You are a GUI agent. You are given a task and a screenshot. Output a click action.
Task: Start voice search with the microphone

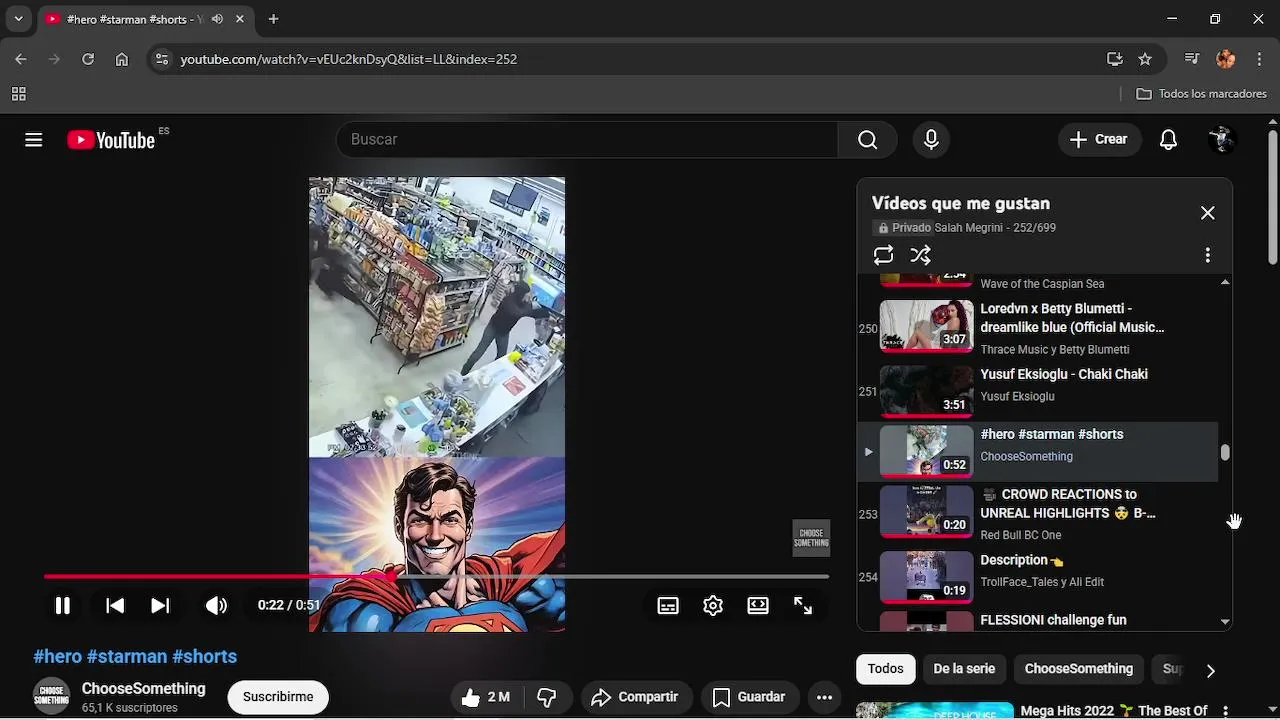point(931,140)
